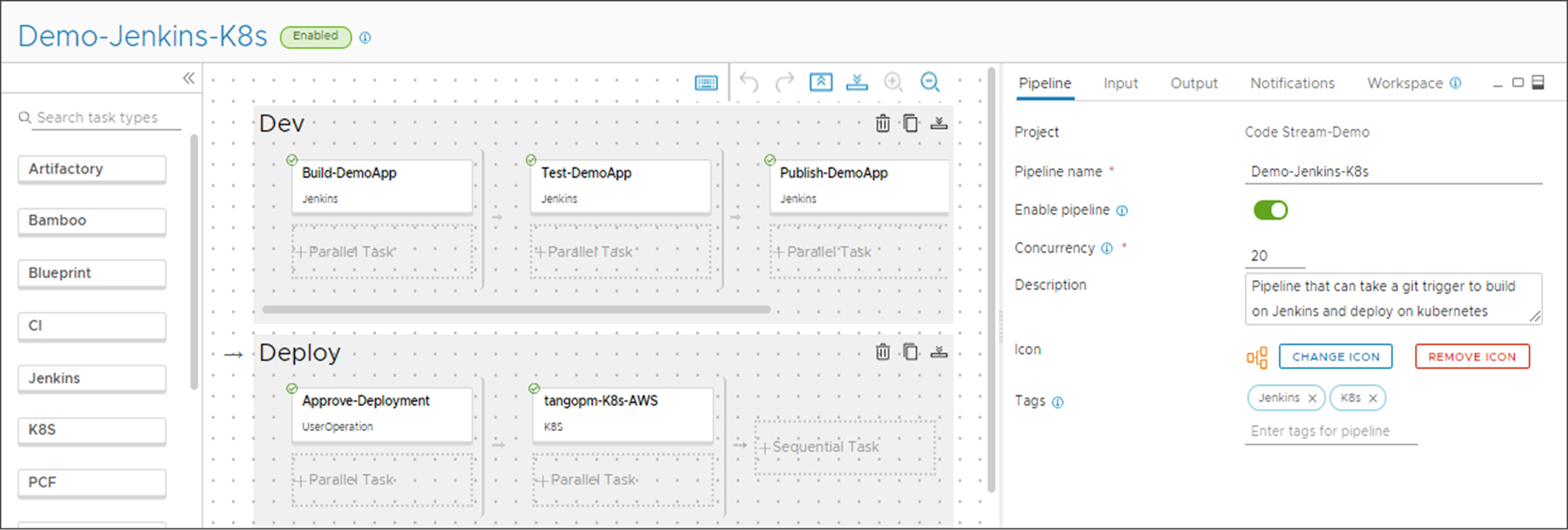Click the Dev stage horizontal scrollbar
Screen dimensions: 1568x530
516,309
